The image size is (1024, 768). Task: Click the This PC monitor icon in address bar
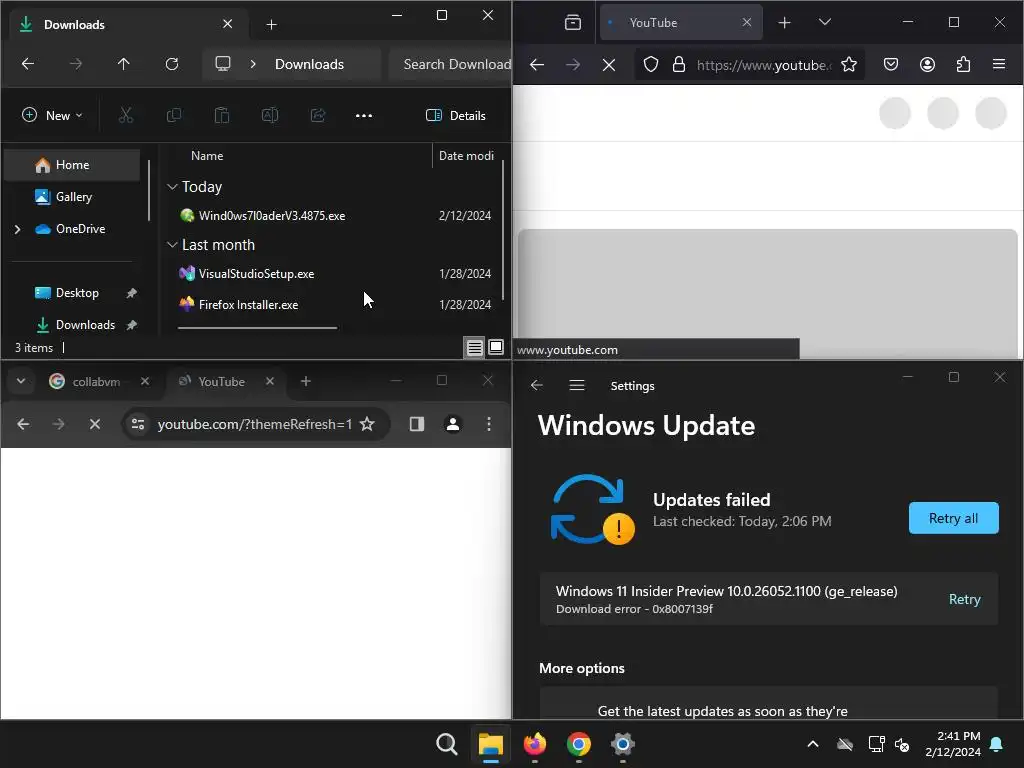click(223, 64)
